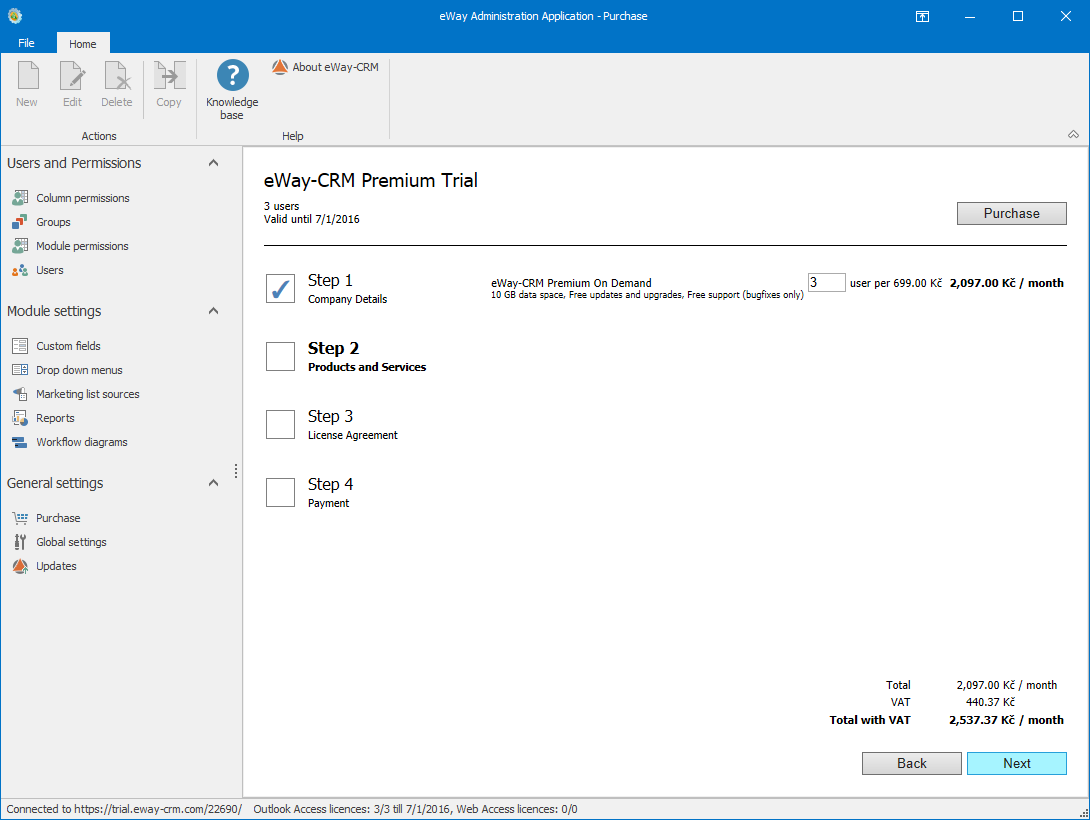The image size is (1090, 820).
Task: Minimize the eWay Administration window
Action: [x=970, y=16]
